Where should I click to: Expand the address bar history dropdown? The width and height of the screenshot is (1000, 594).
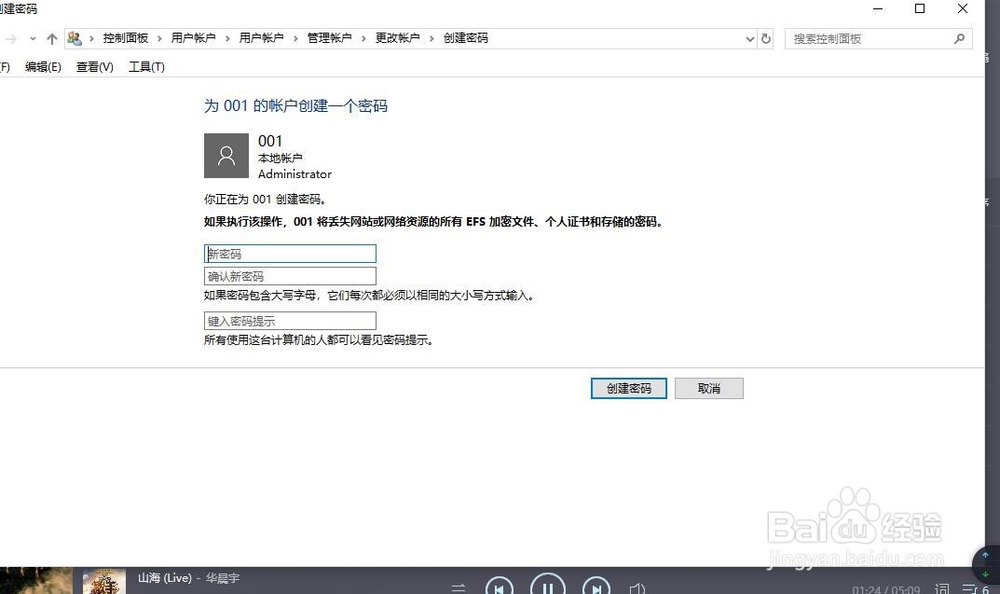tap(749, 38)
